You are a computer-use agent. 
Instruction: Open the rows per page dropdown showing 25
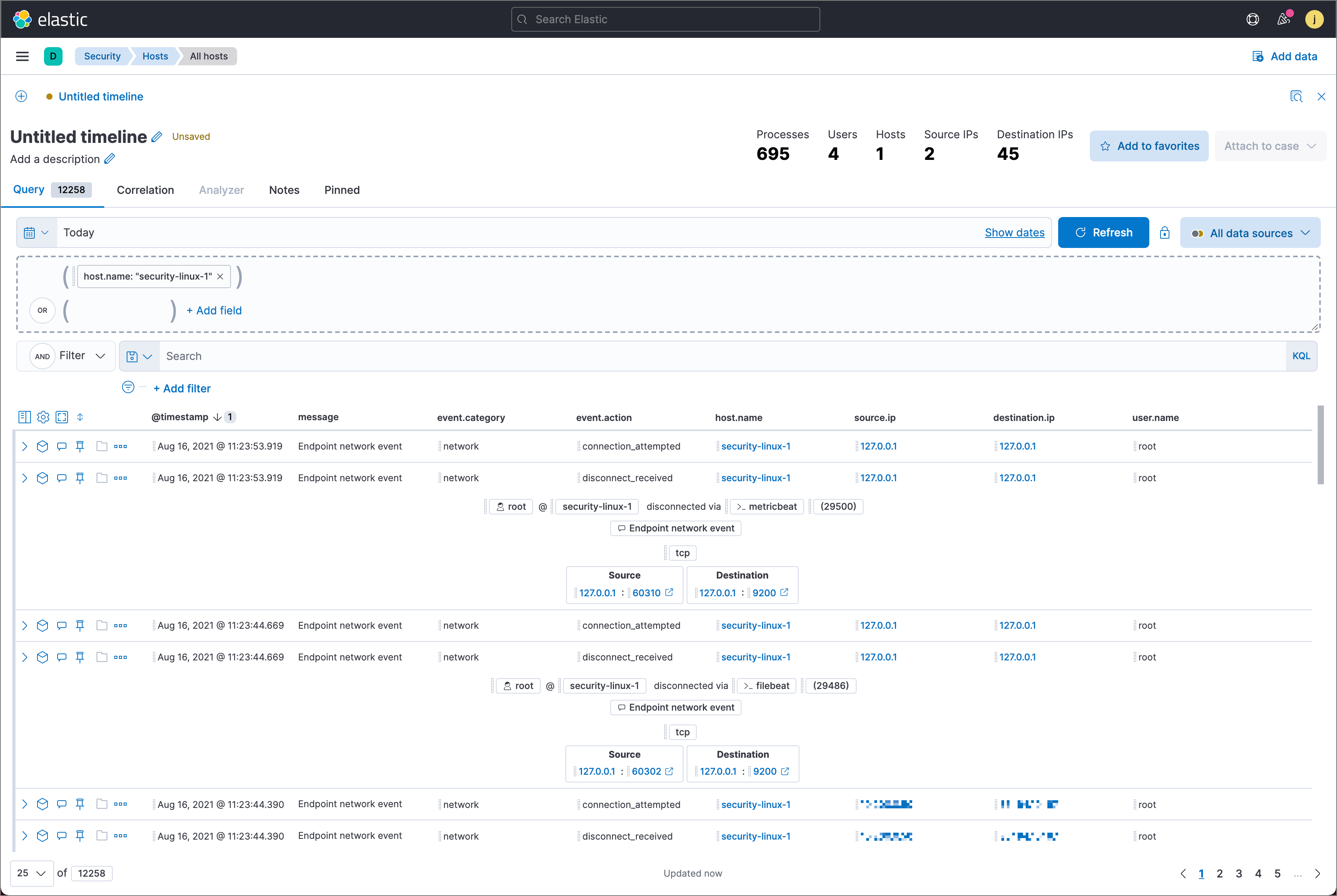tap(31, 873)
